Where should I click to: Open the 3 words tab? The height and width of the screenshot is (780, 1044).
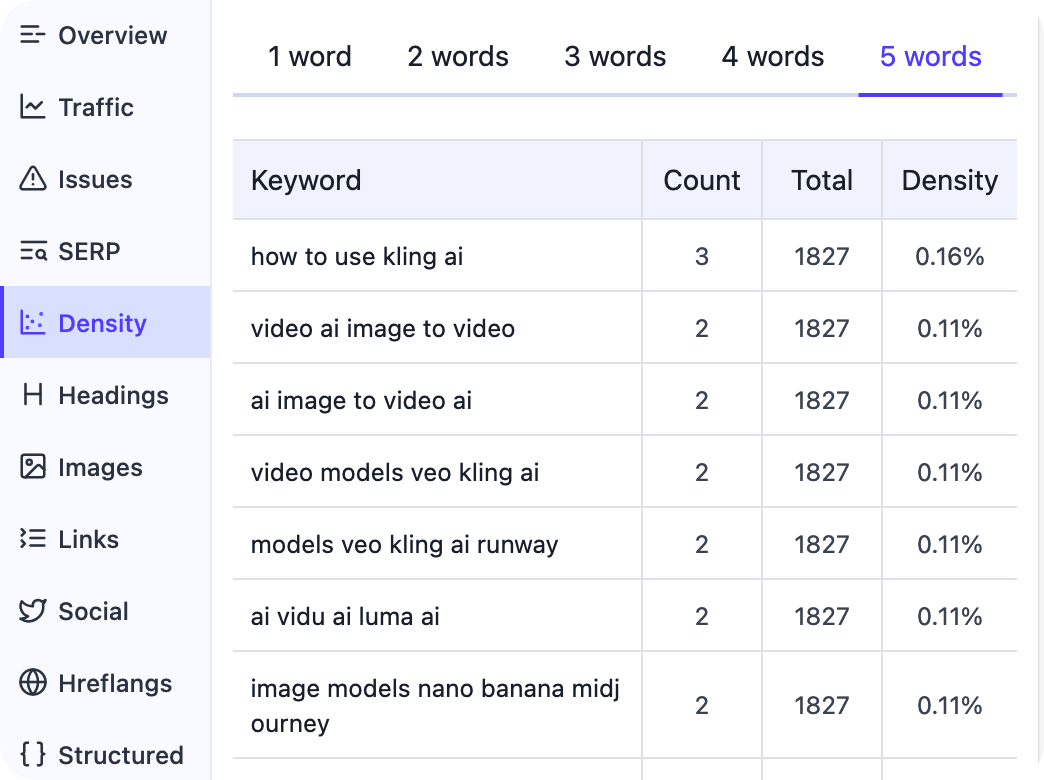tap(615, 57)
